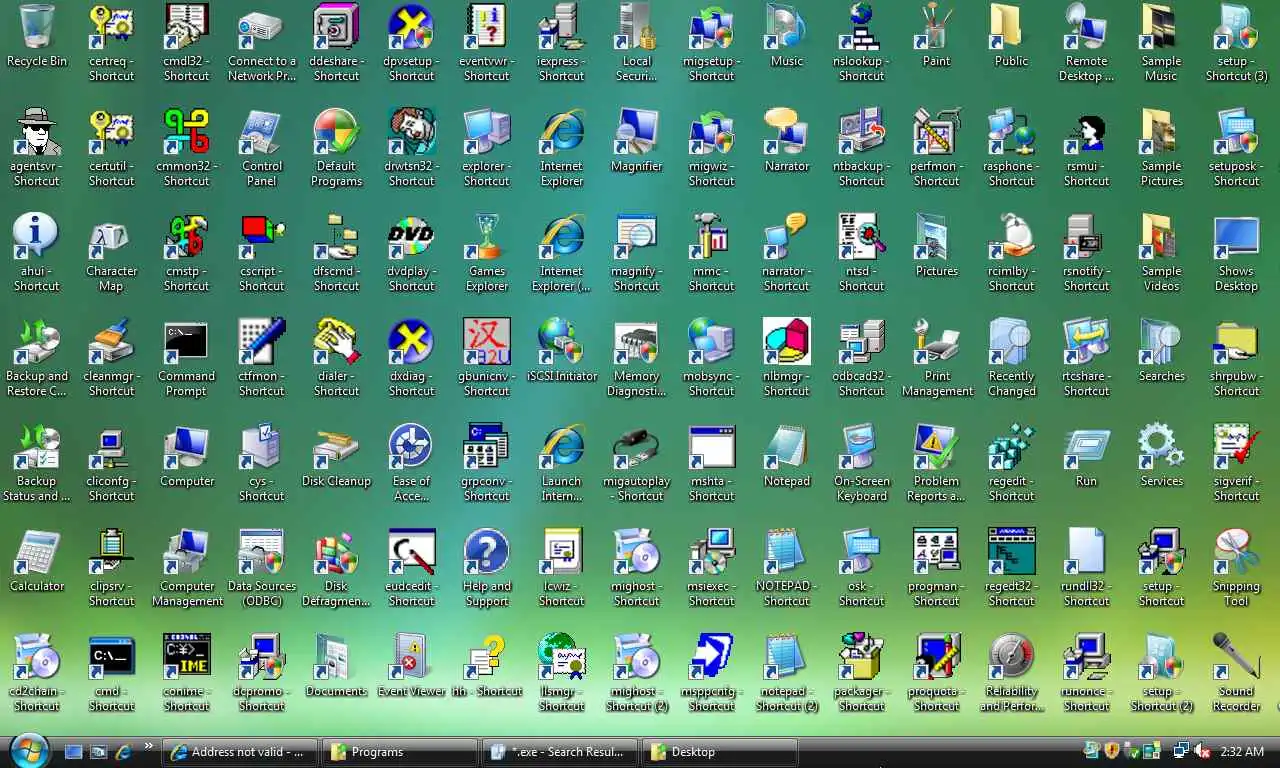1280x768 pixels.
Task: Click the Services desktop icon
Action: tap(1161, 457)
